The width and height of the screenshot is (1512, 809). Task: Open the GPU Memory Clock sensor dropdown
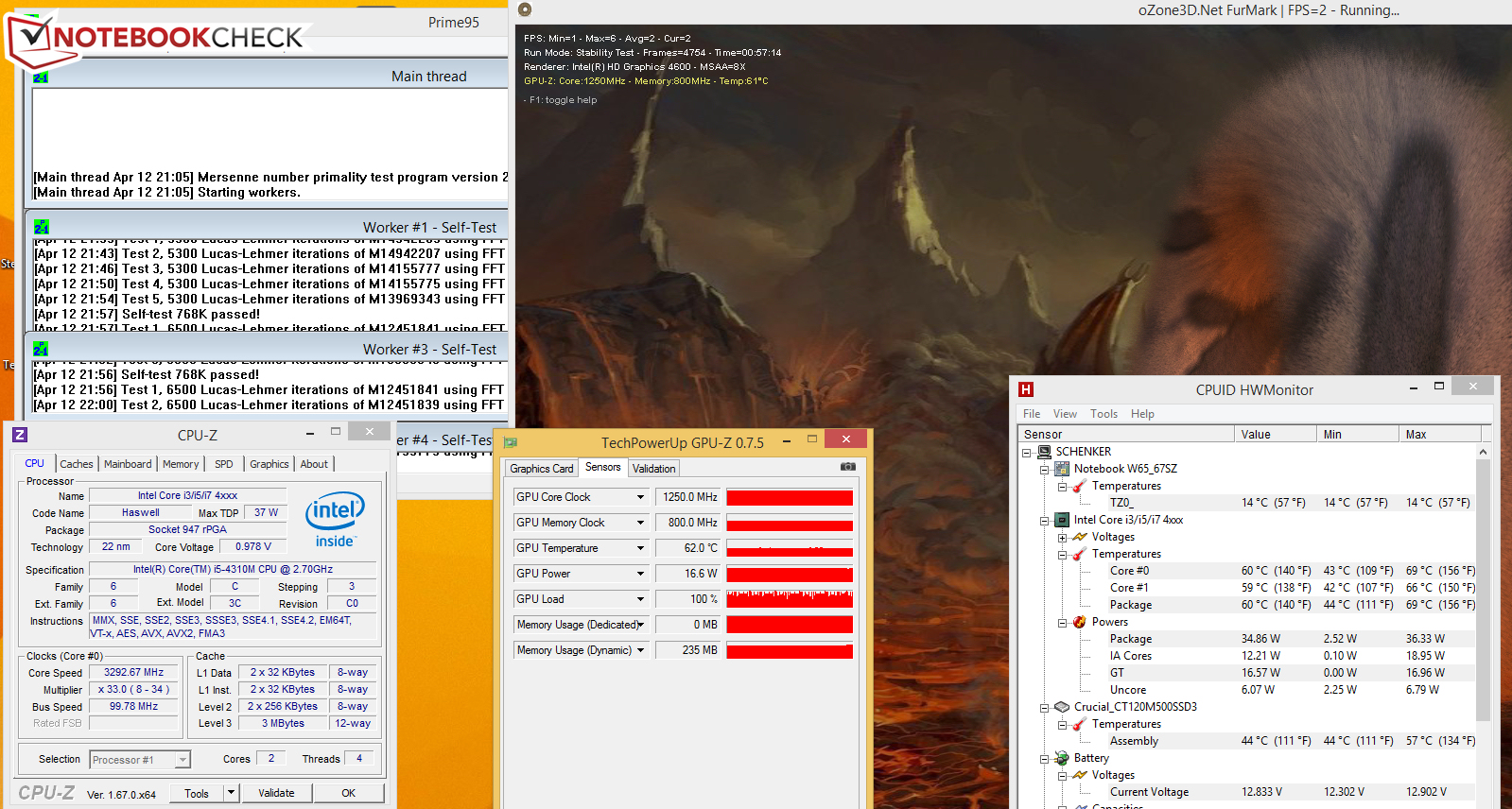[x=640, y=523]
